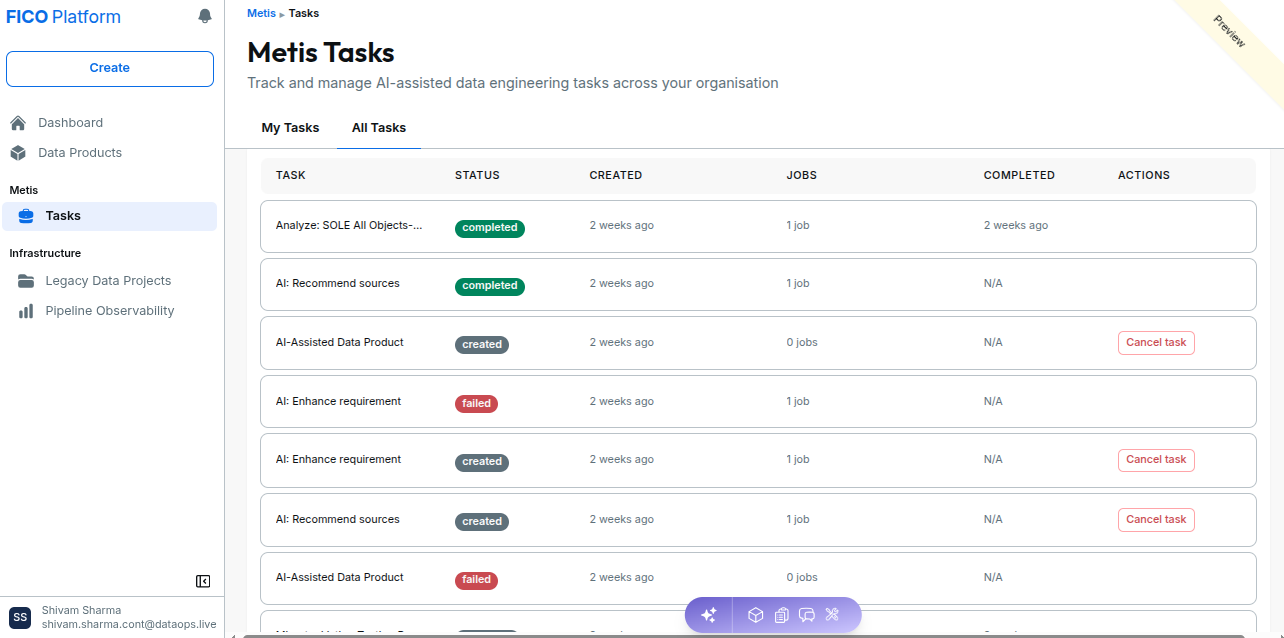The height and width of the screenshot is (638, 1284).
Task: Open the AI sparkle assistant in the floating toolbar
Action: click(709, 615)
